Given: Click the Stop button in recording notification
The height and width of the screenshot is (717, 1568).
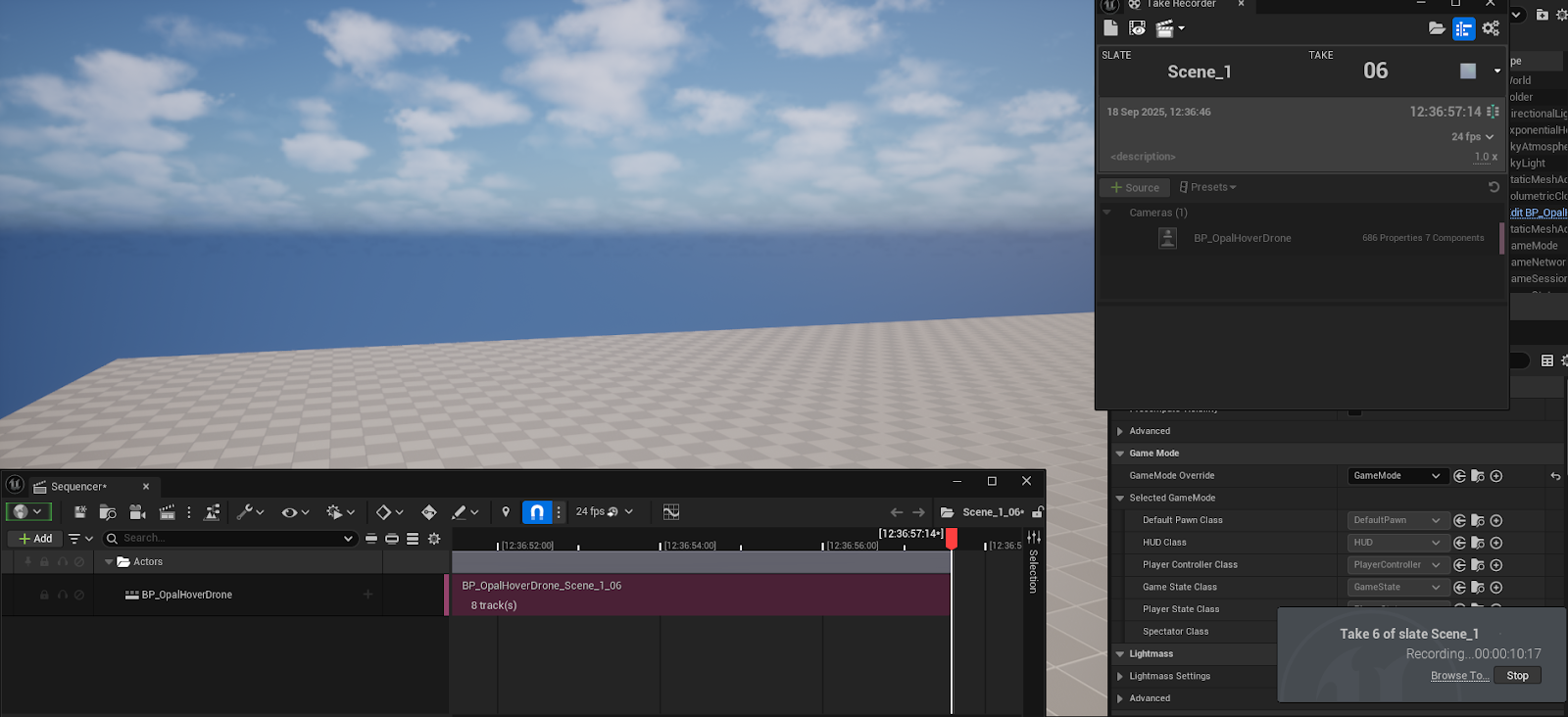Looking at the screenshot, I should tap(1517, 676).
